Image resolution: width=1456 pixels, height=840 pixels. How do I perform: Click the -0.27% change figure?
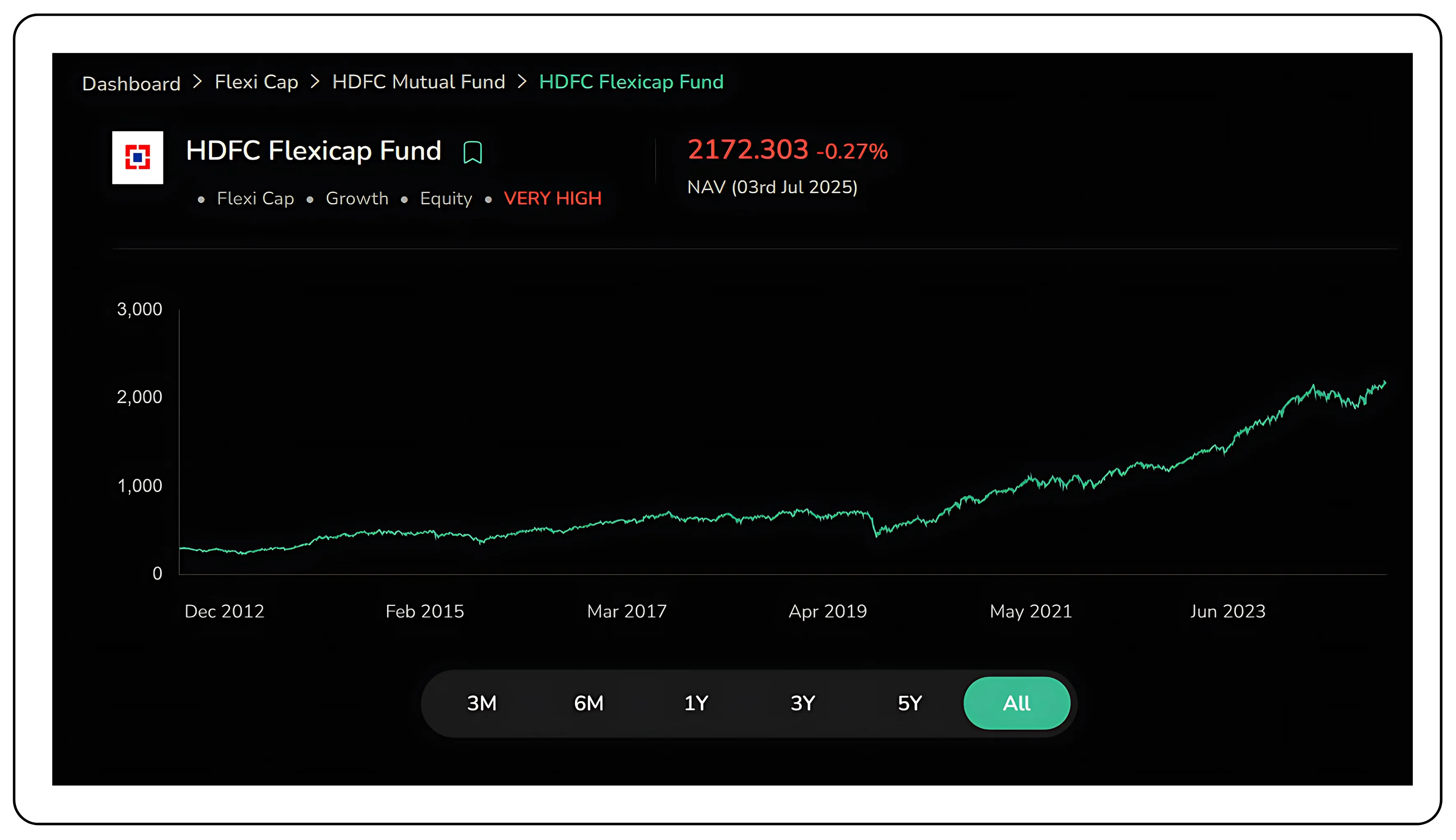(x=852, y=151)
